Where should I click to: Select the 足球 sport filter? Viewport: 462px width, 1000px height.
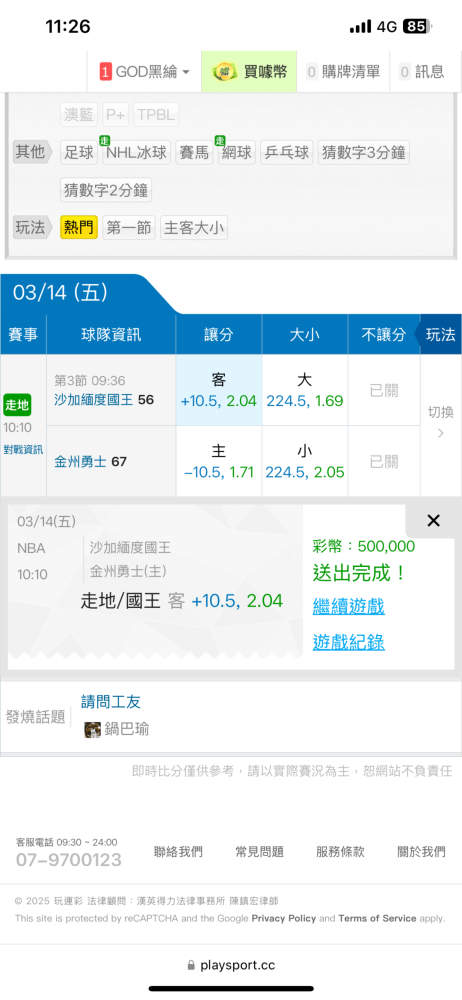(x=79, y=152)
